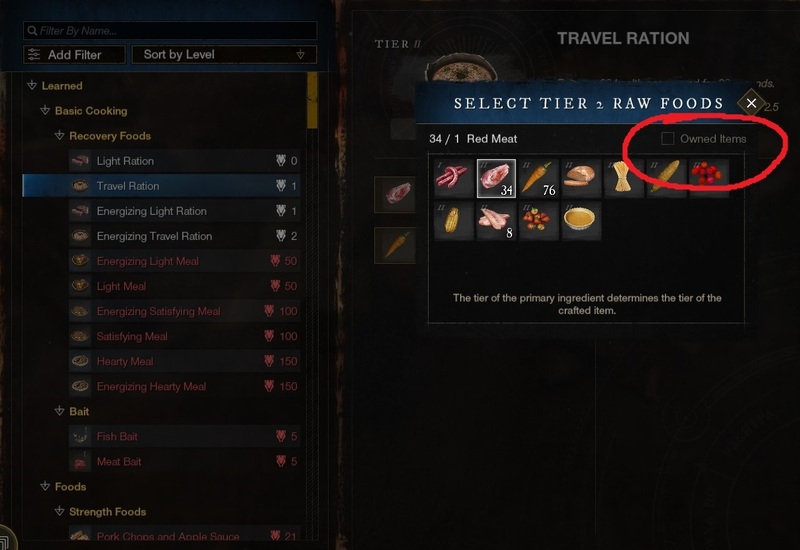The height and width of the screenshot is (550, 800).
Task: Select the sausage ingredient icon
Action: tap(454, 178)
